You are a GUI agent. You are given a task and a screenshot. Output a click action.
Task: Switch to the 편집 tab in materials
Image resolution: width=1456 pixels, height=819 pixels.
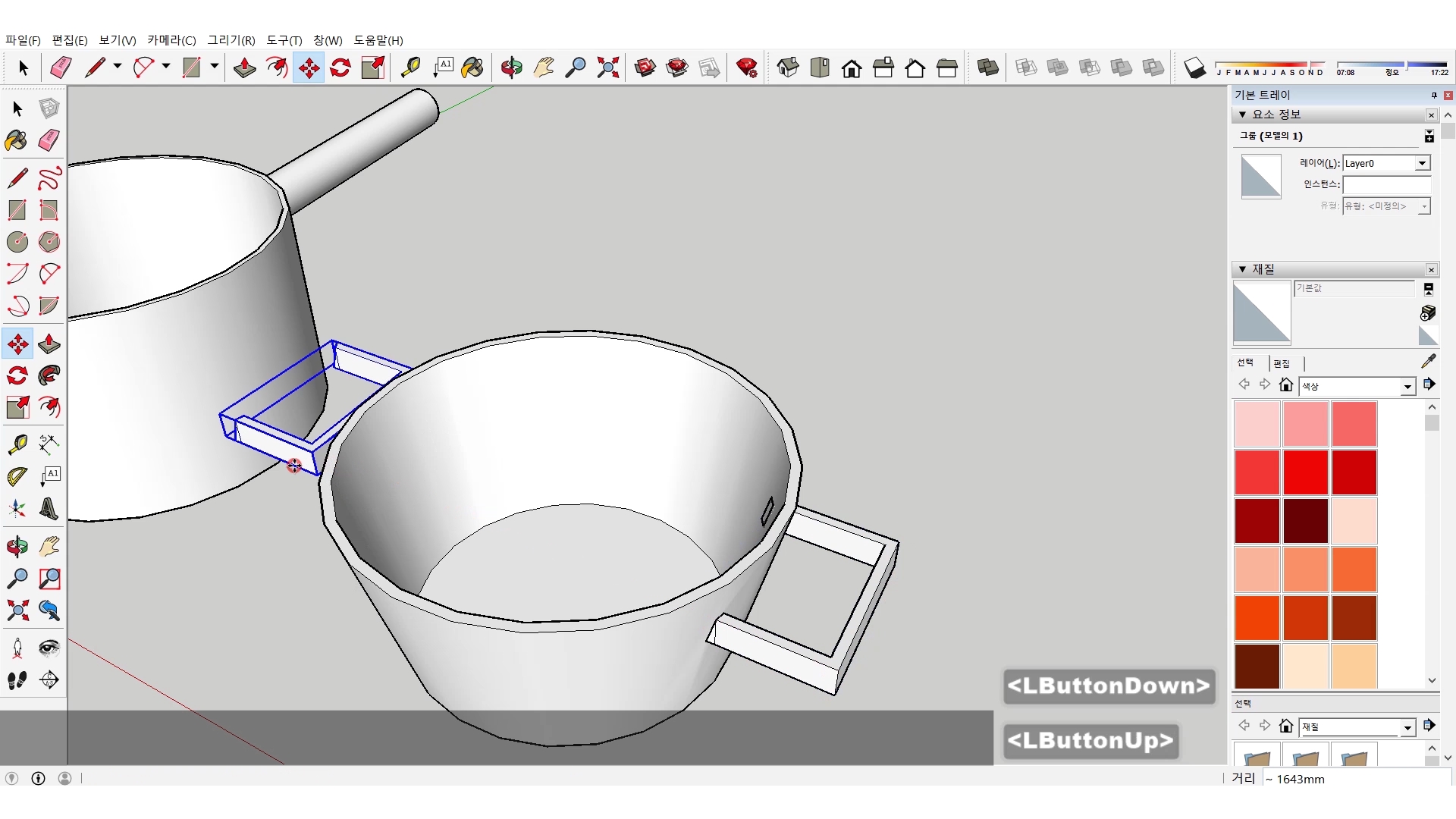(x=1282, y=363)
